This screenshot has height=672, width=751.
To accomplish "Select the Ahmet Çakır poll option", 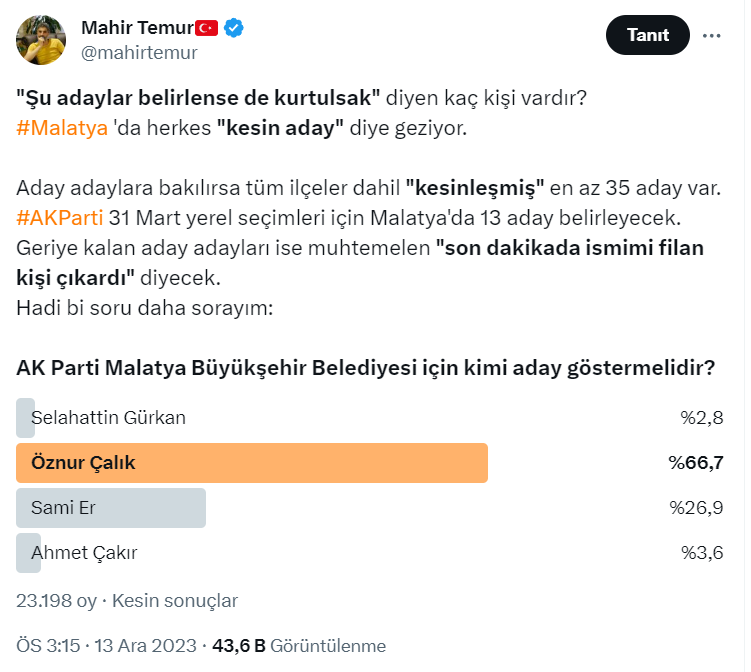I will pos(85,553).
